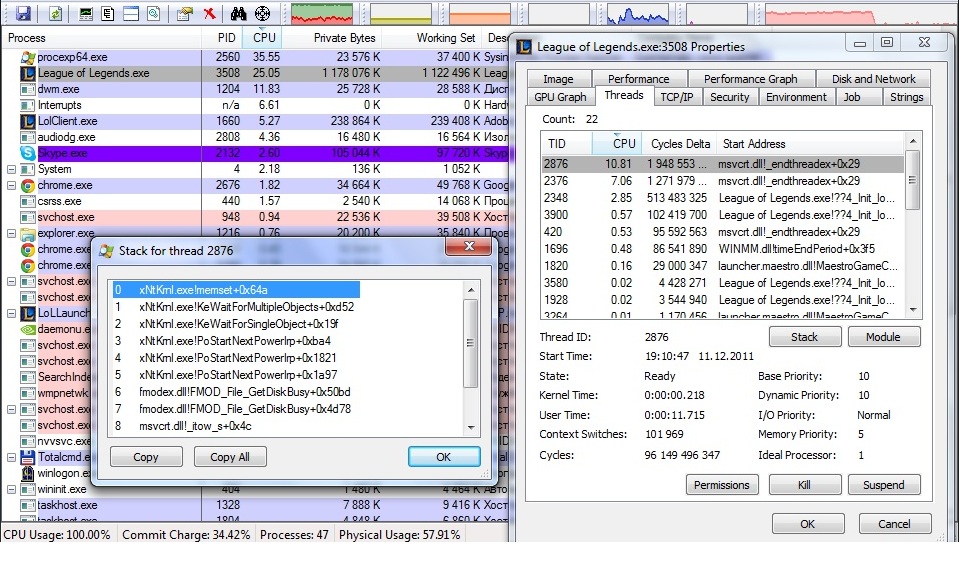Viewport: 967px width, 584px height.
Task: Click the crosshair Find Window target icon
Action: tap(262, 14)
